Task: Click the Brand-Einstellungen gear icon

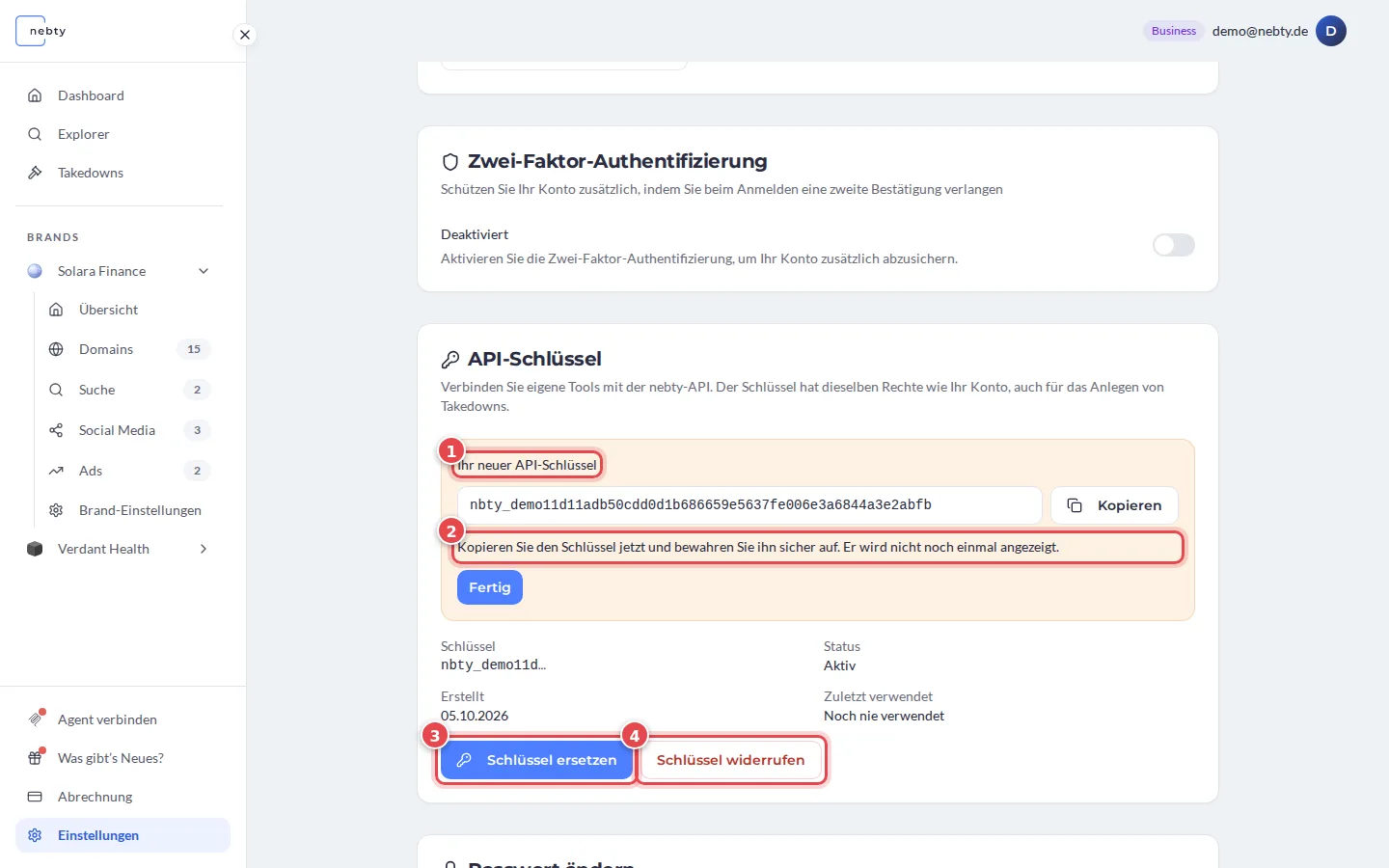Action: coord(56,510)
